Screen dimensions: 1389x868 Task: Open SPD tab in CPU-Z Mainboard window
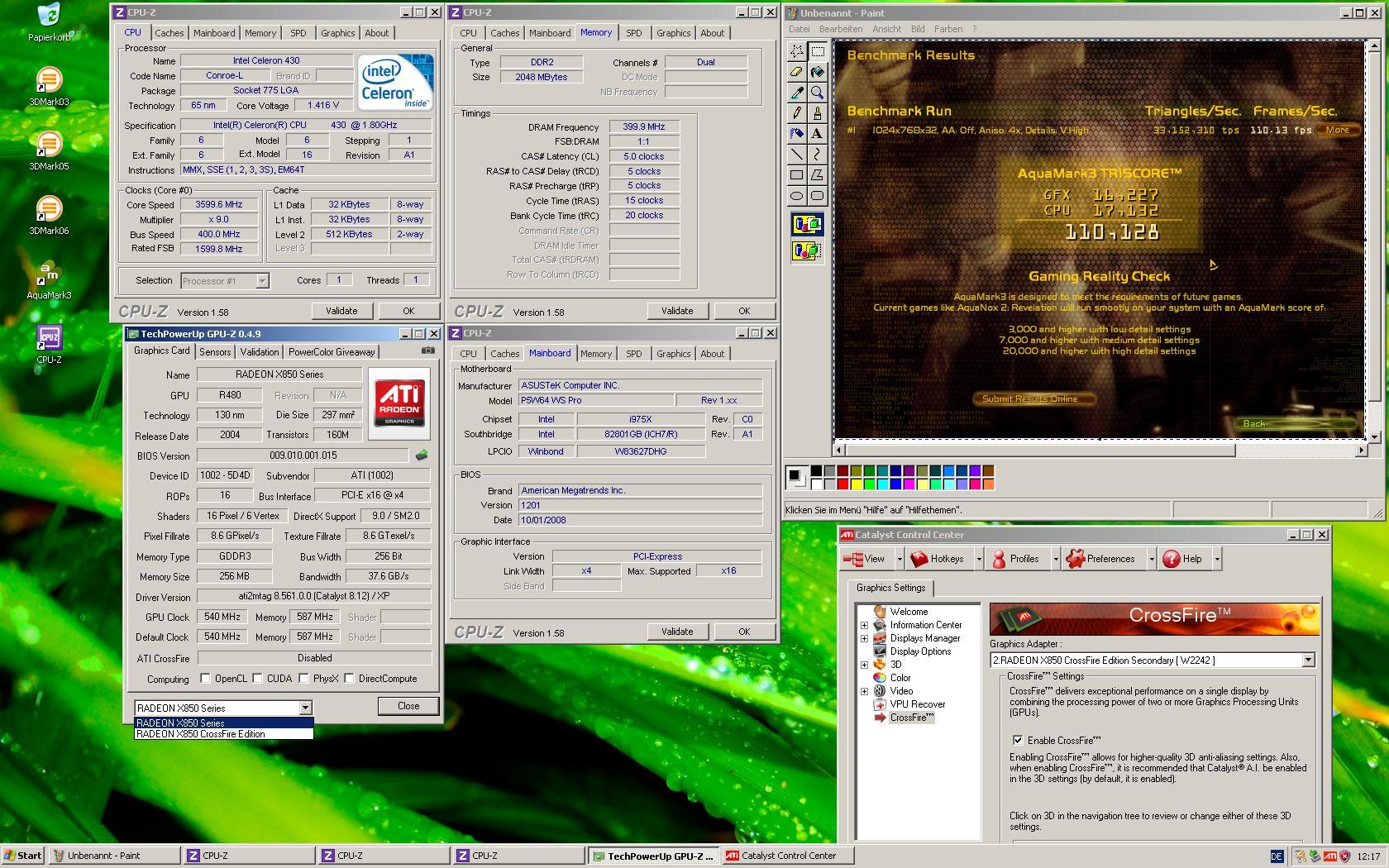(x=633, y=354)
